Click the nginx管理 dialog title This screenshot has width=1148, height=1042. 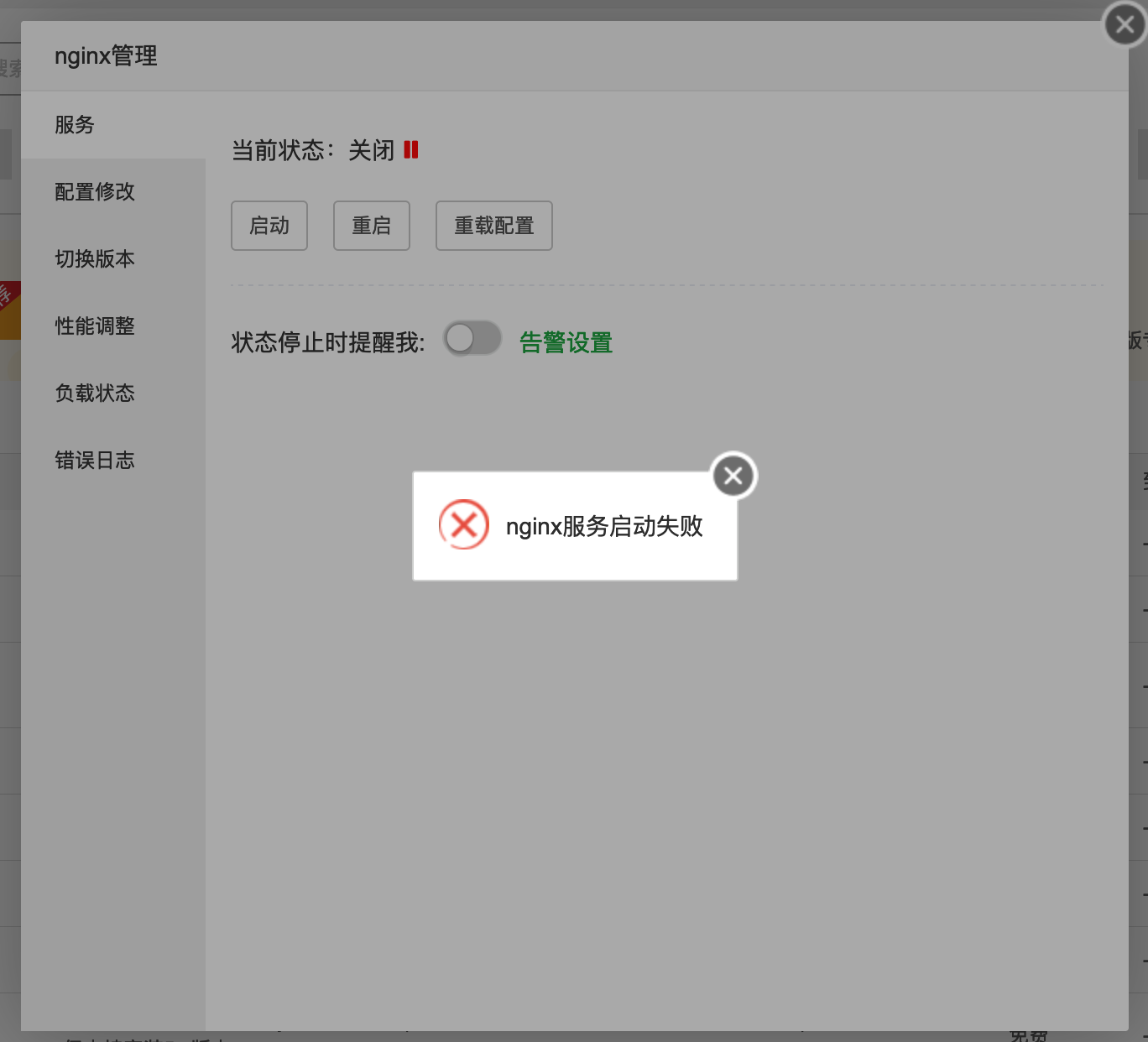(106, 56)
